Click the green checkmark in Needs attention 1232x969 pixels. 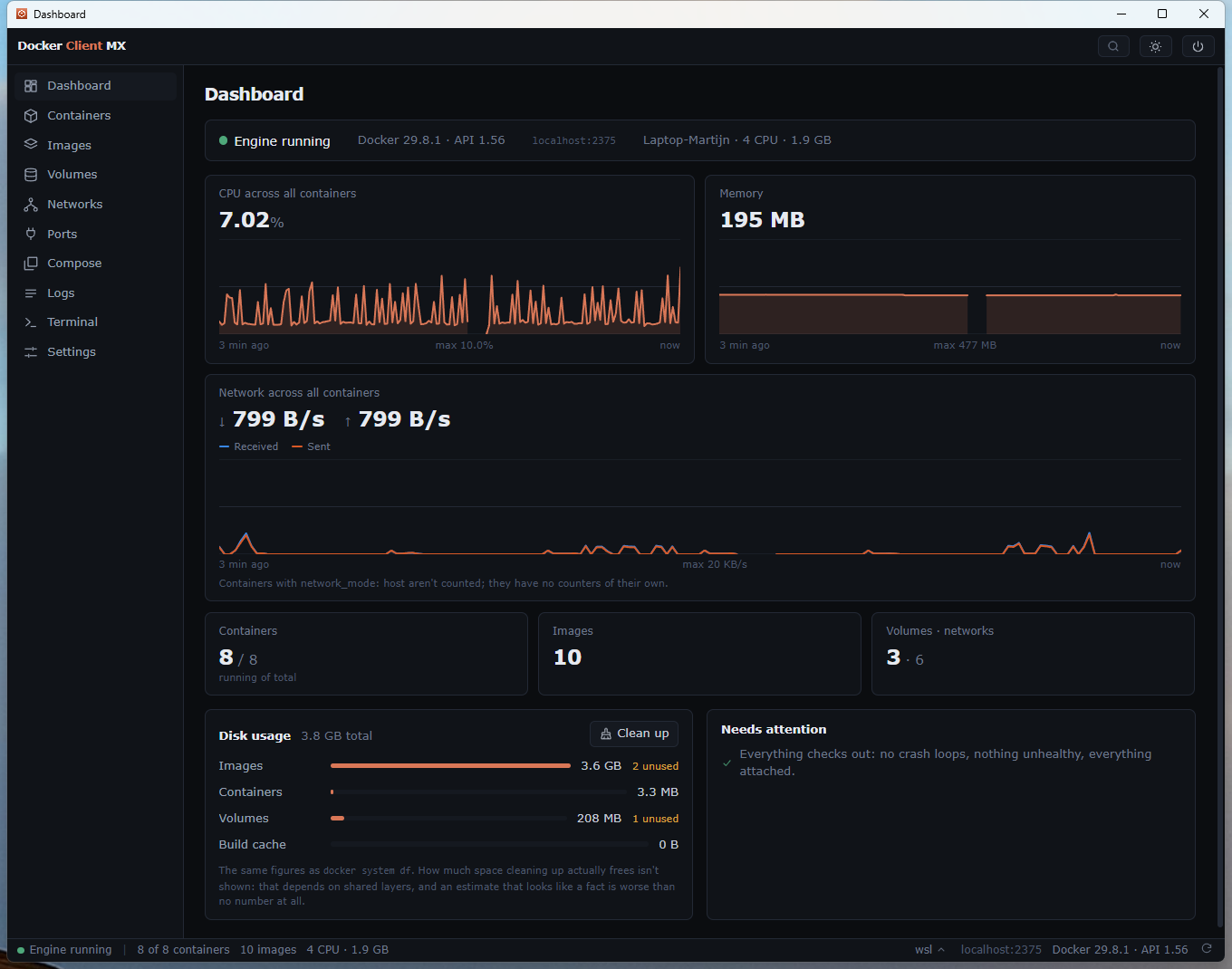coord(727,763)
